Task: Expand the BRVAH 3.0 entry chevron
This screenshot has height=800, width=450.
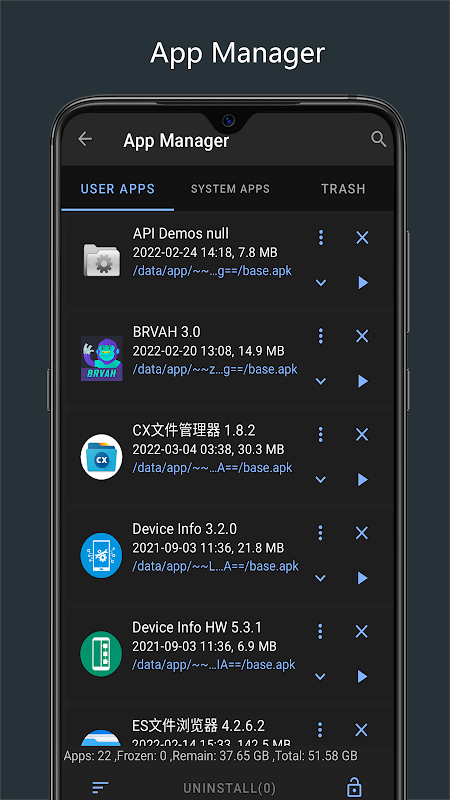Action: tap(321, 381)
